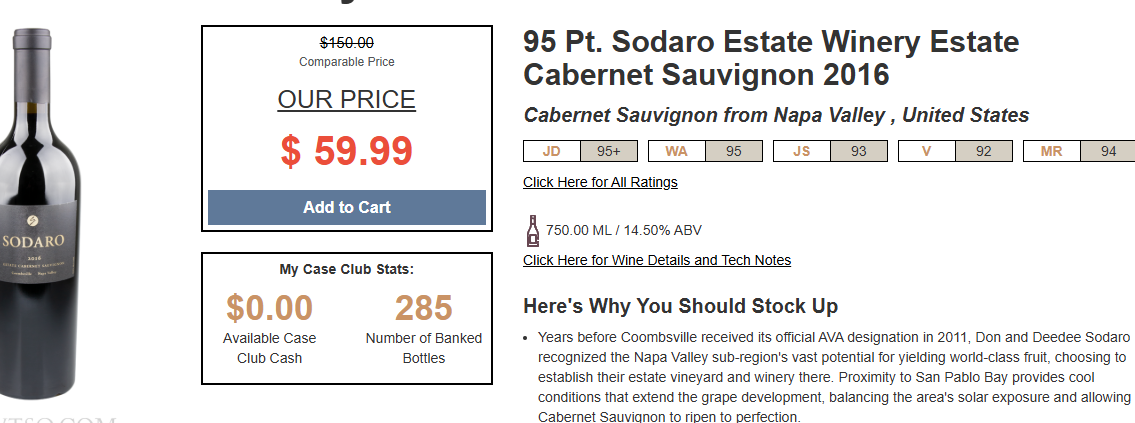Click the OUR PRICE heading
Image resolution: width=1135 pixels, height=423 pixels.
(x=347, y=100)
